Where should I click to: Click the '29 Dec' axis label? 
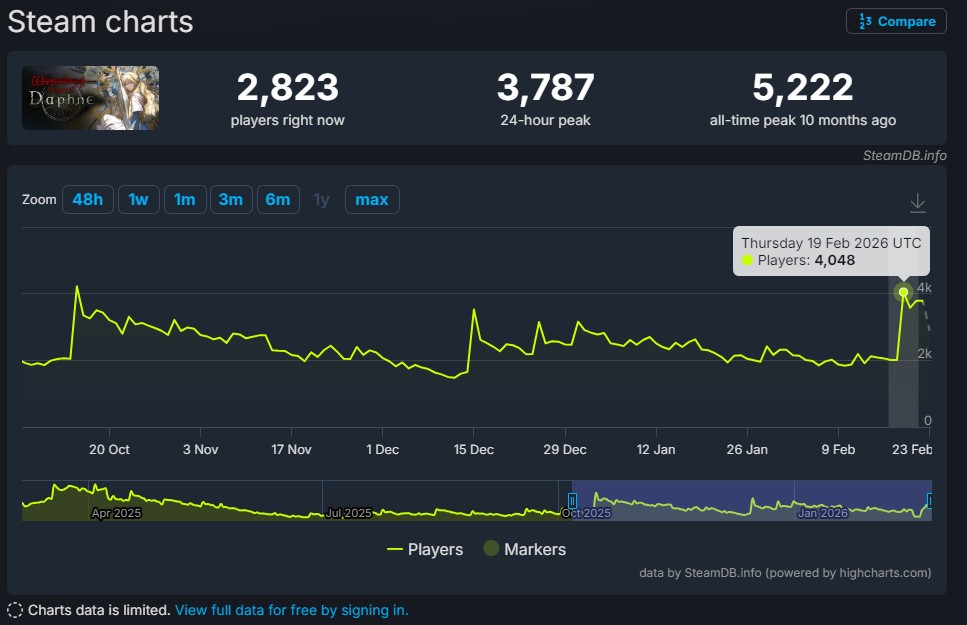coord(565,450)
